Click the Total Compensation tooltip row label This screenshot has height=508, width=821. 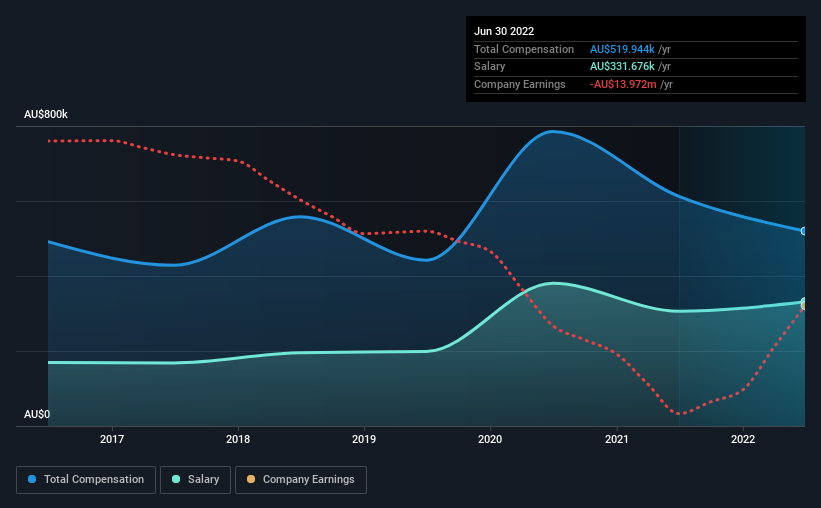click(524, 49)
